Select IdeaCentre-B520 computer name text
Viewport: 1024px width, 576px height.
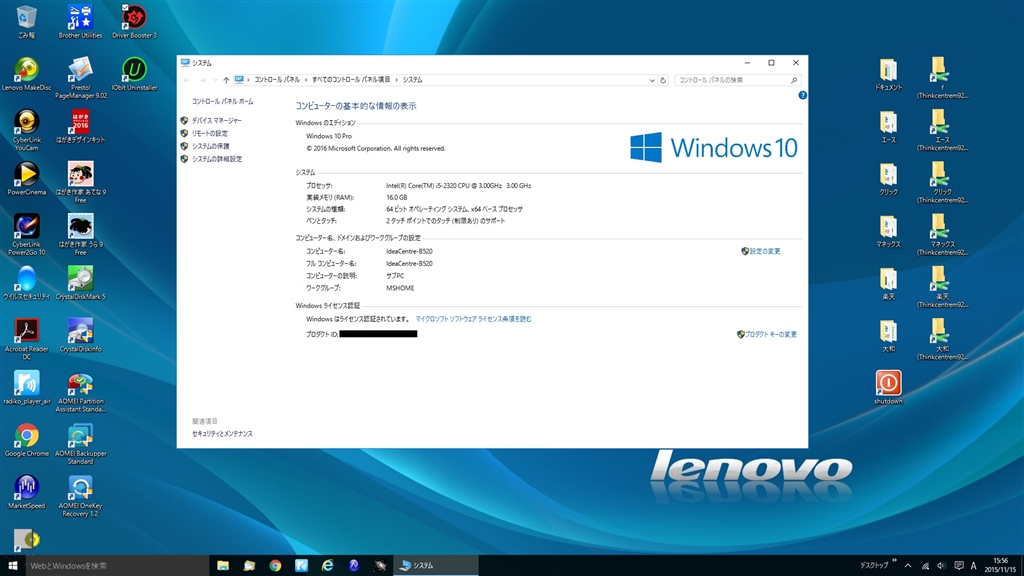click(x=409, y=251)
